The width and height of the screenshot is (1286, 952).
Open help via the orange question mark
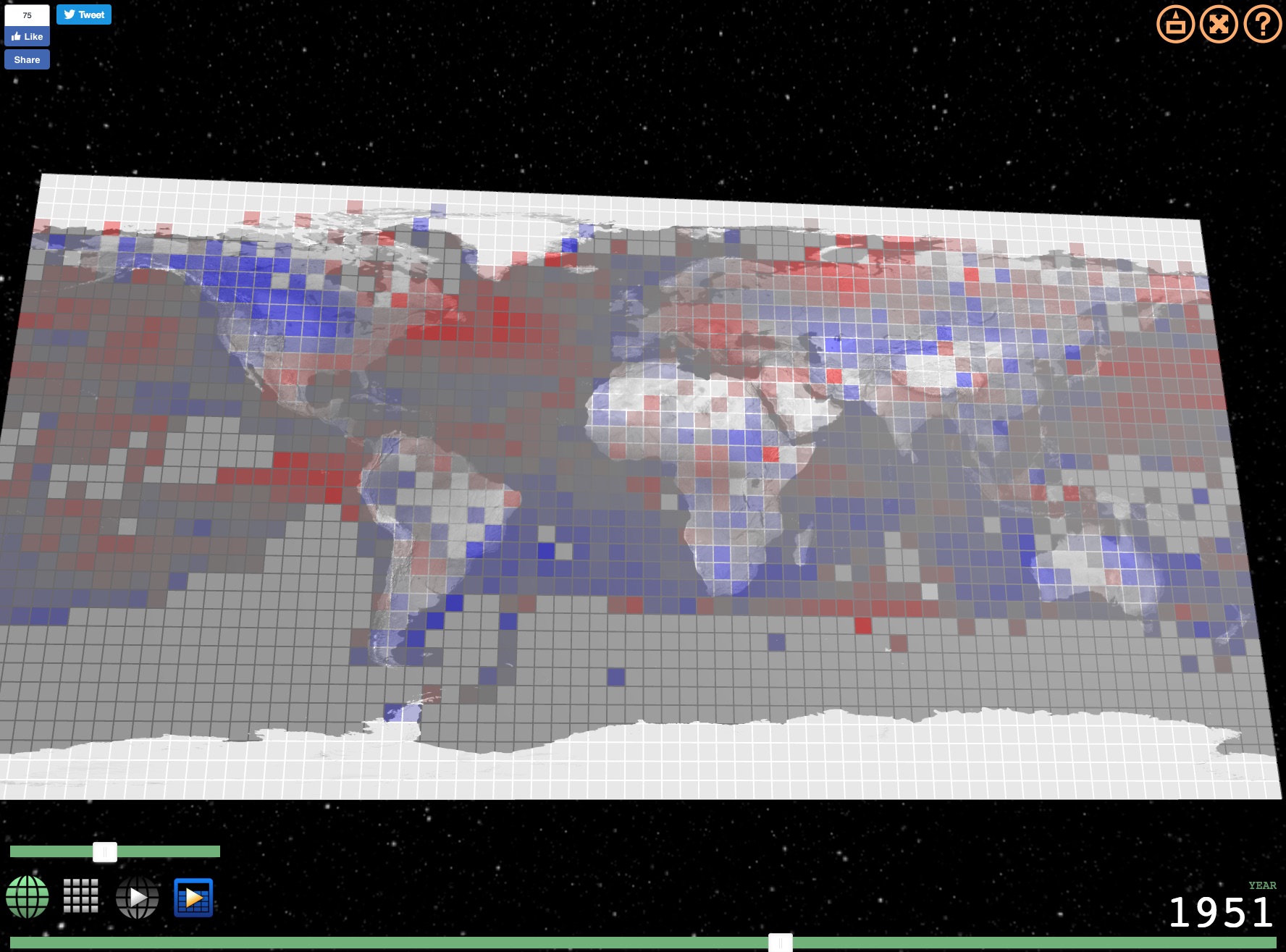click(x=1262, y=25)
